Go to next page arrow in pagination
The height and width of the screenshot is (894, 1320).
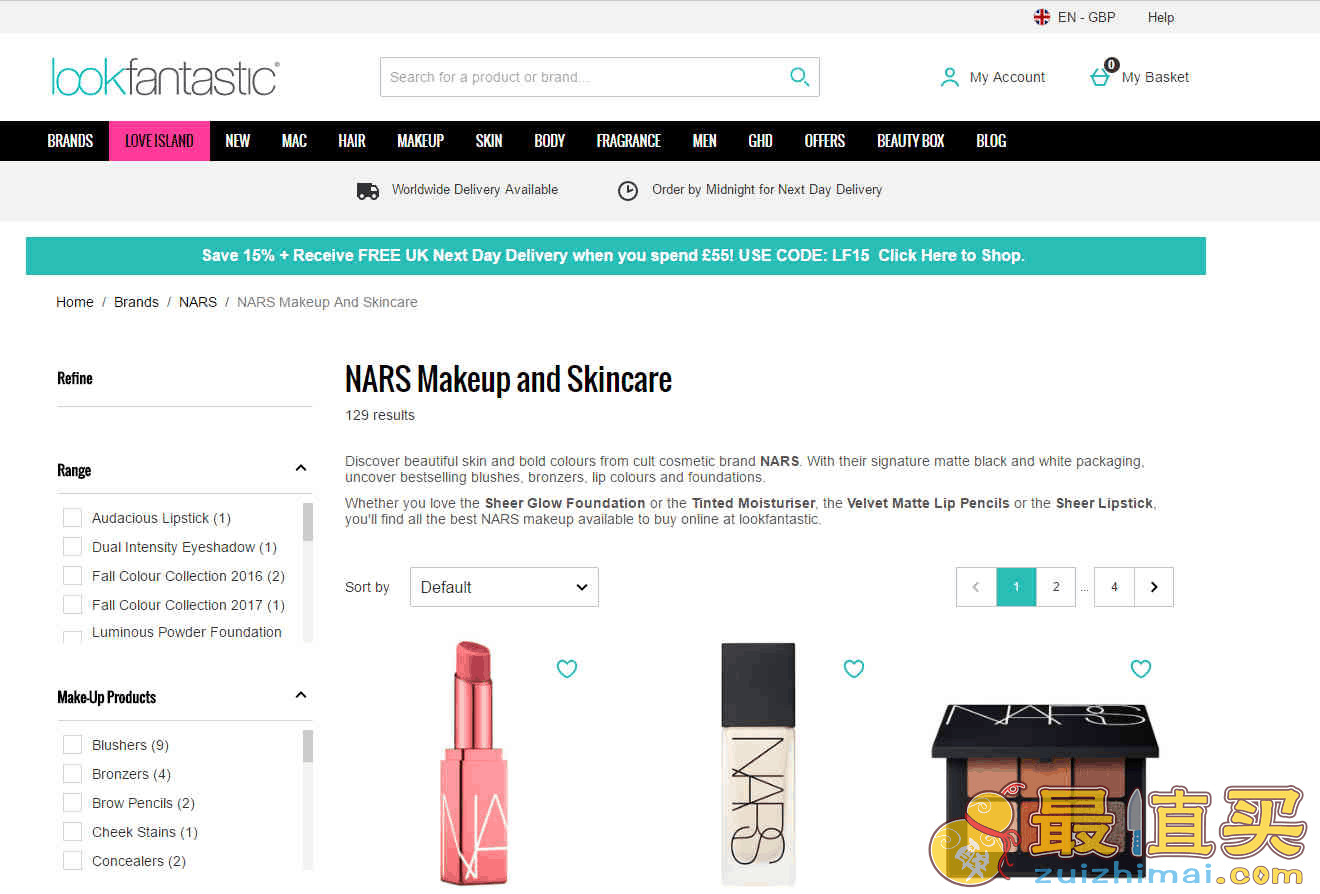(x=1154, y=587)
